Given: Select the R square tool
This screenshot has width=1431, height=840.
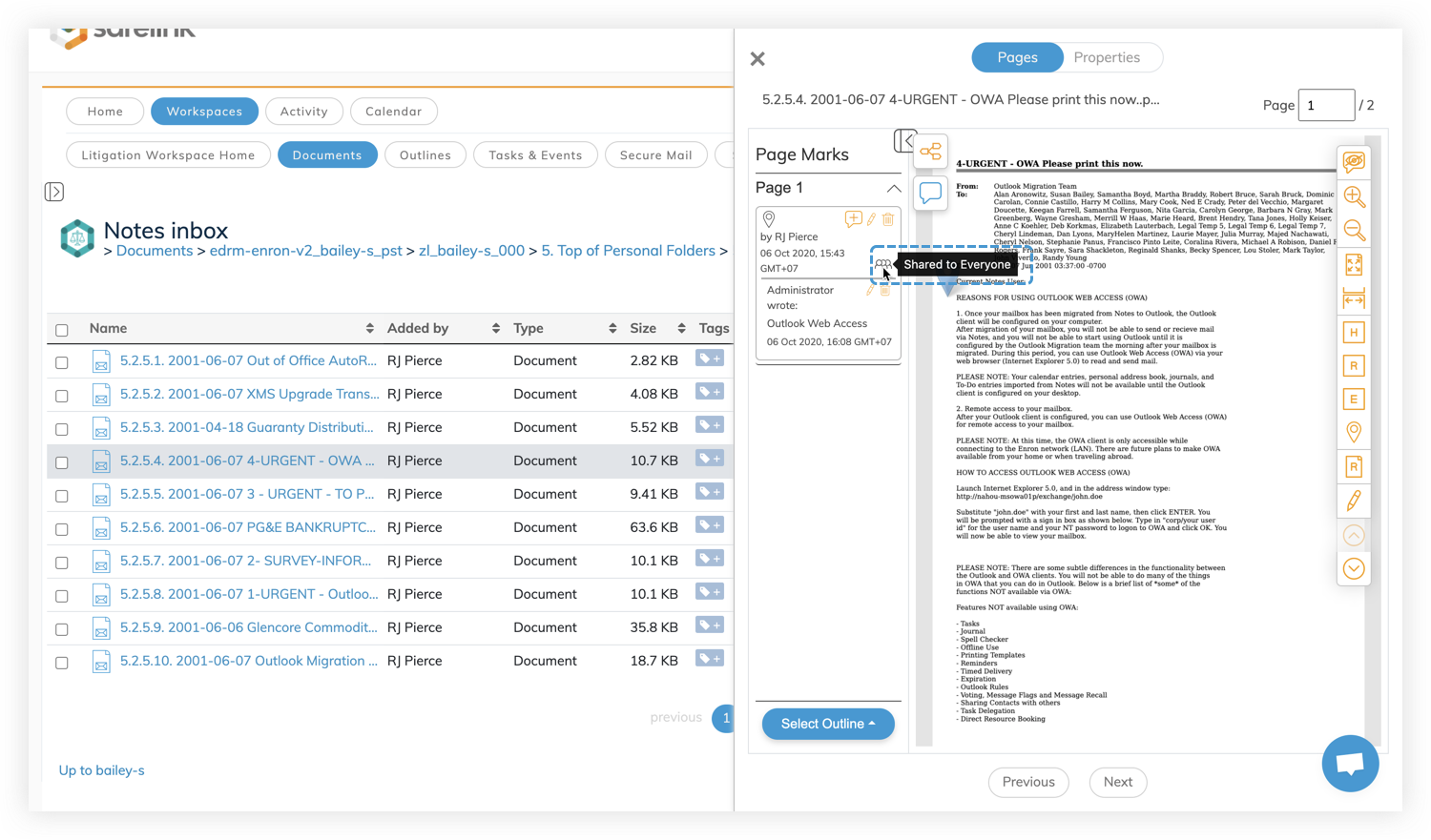Looking at the screenshot, I should [x=1354, y=366].
